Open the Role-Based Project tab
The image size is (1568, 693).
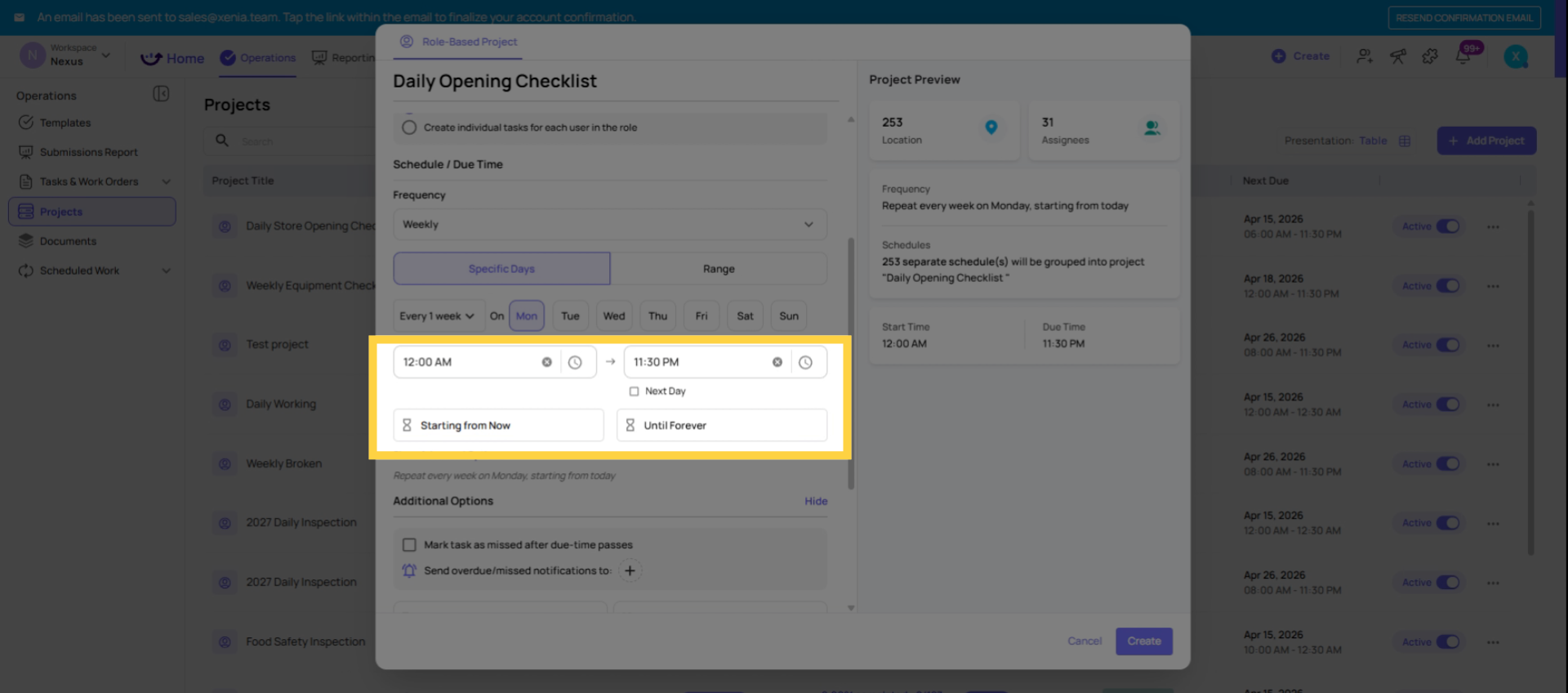tap(458, 42)
